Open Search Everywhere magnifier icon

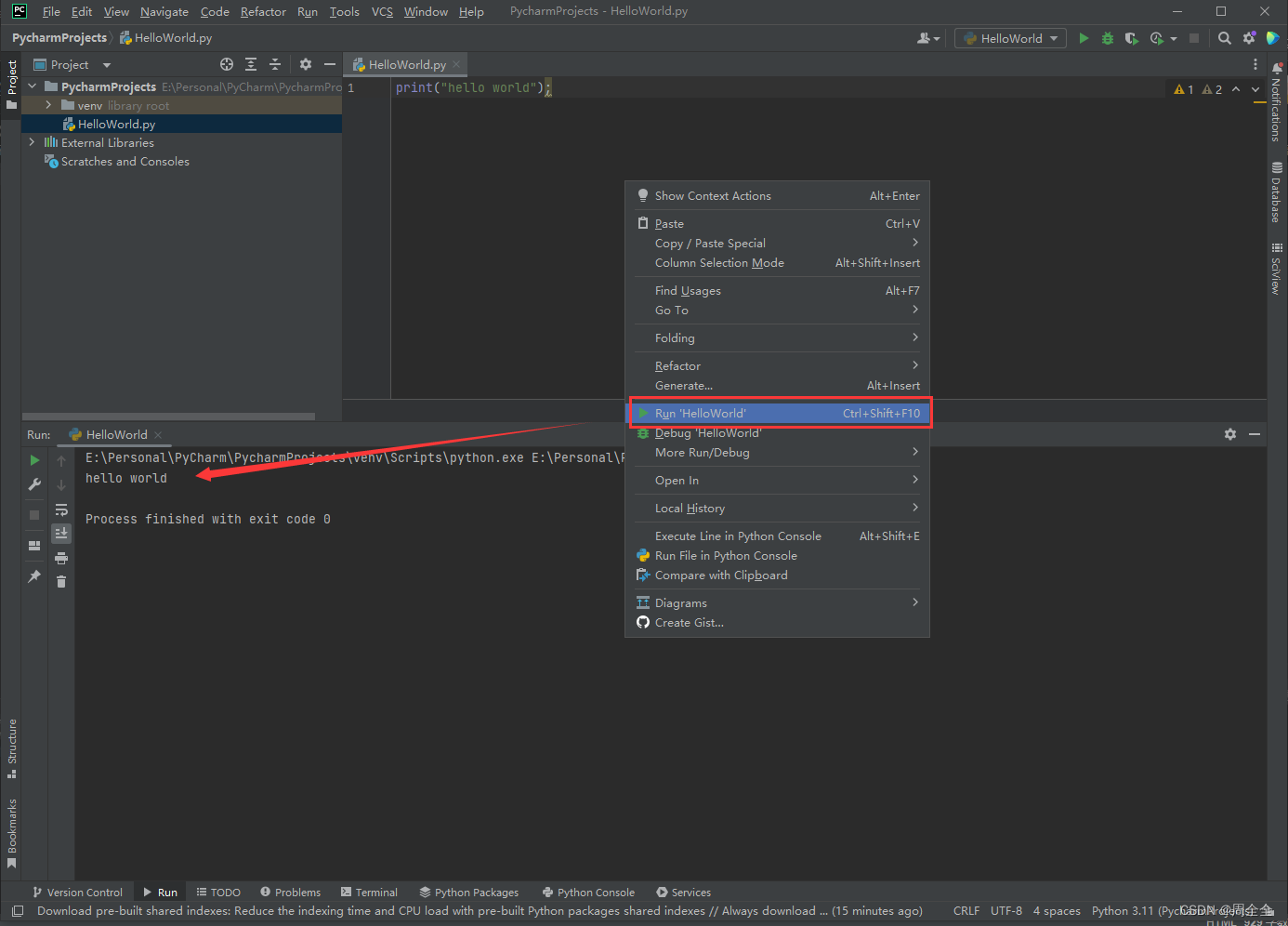1225,38
